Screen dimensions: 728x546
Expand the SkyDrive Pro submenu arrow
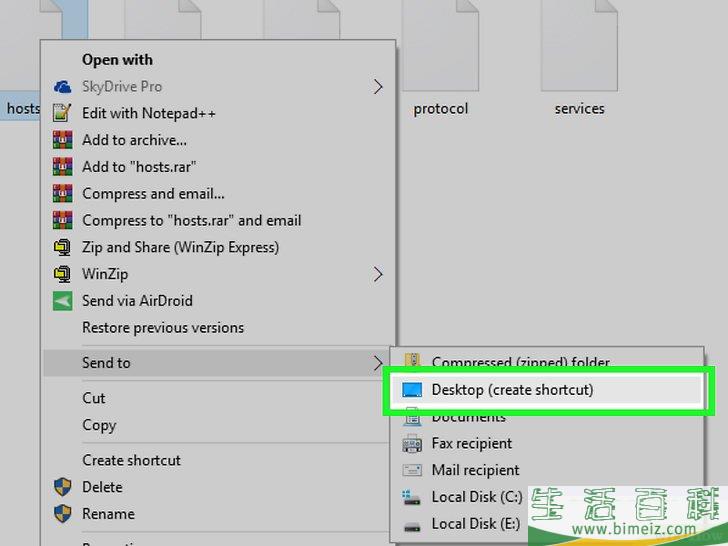378,87
